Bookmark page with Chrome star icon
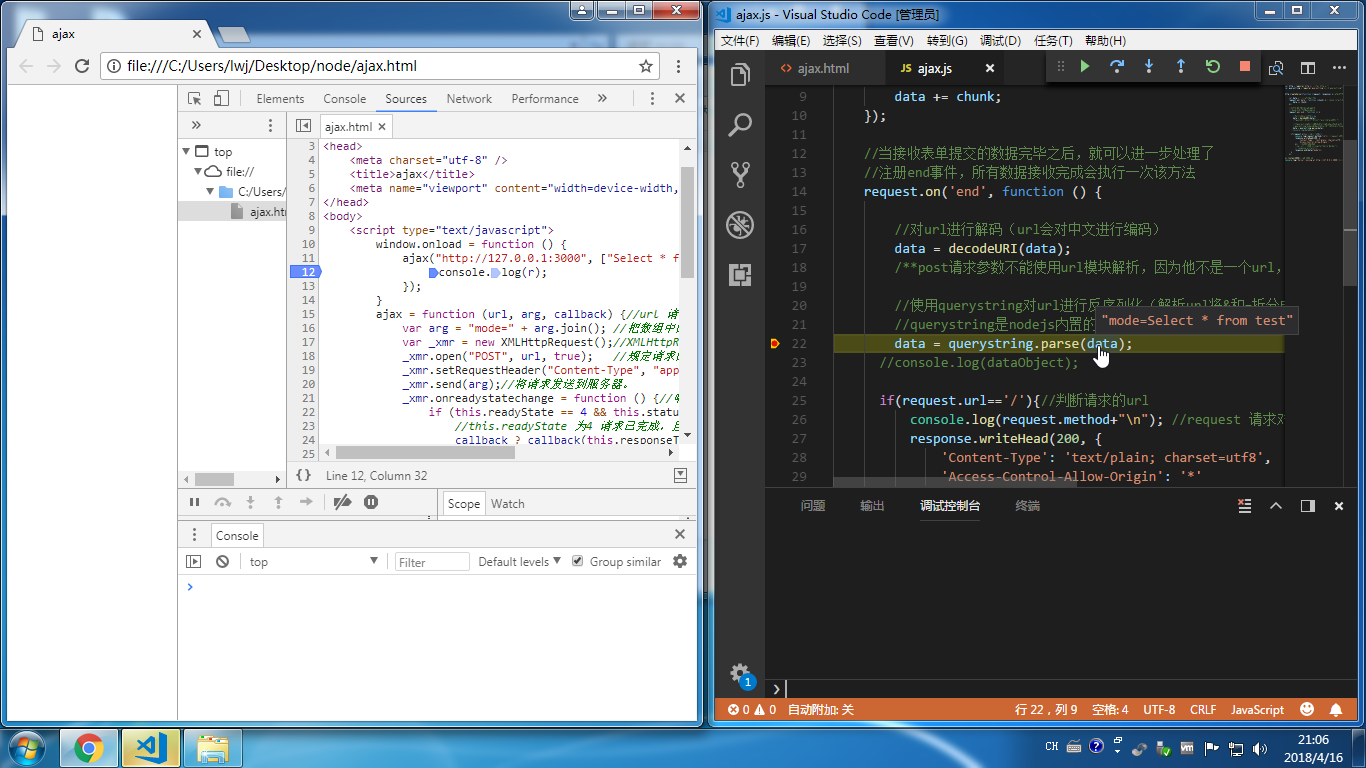Image resolution: width=1366 pixels, height=768 pixels. pos(646,66)
